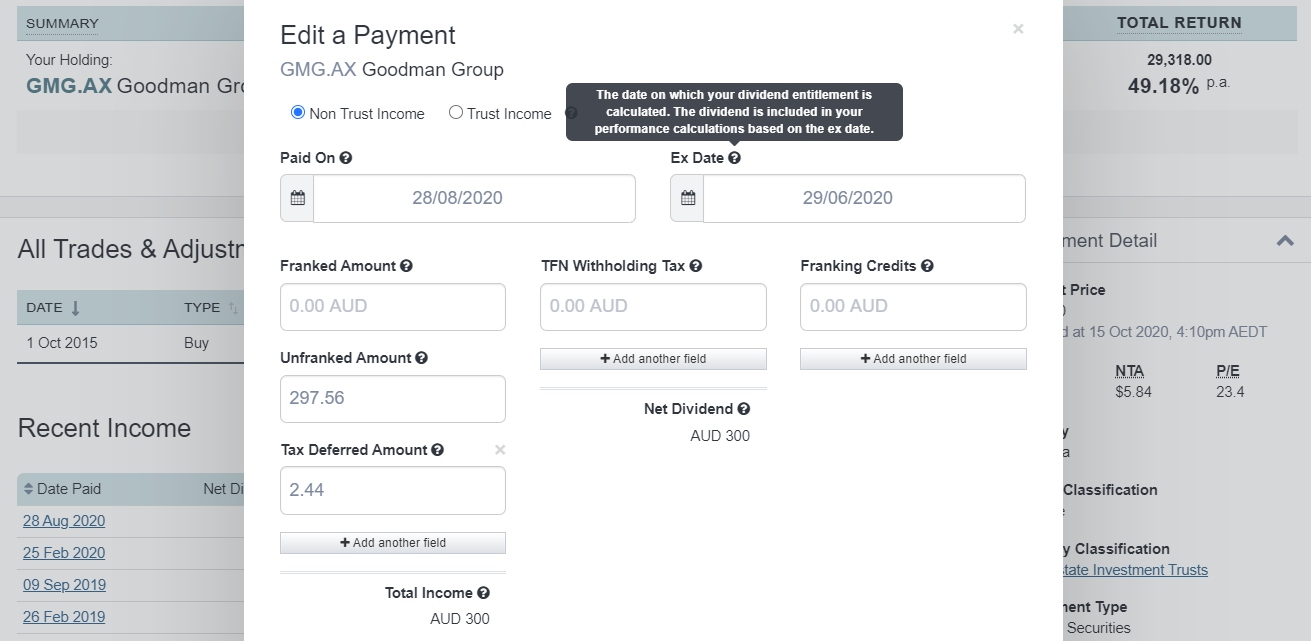Collapse the Instrument Detail panel

(x=1285, y=241)
